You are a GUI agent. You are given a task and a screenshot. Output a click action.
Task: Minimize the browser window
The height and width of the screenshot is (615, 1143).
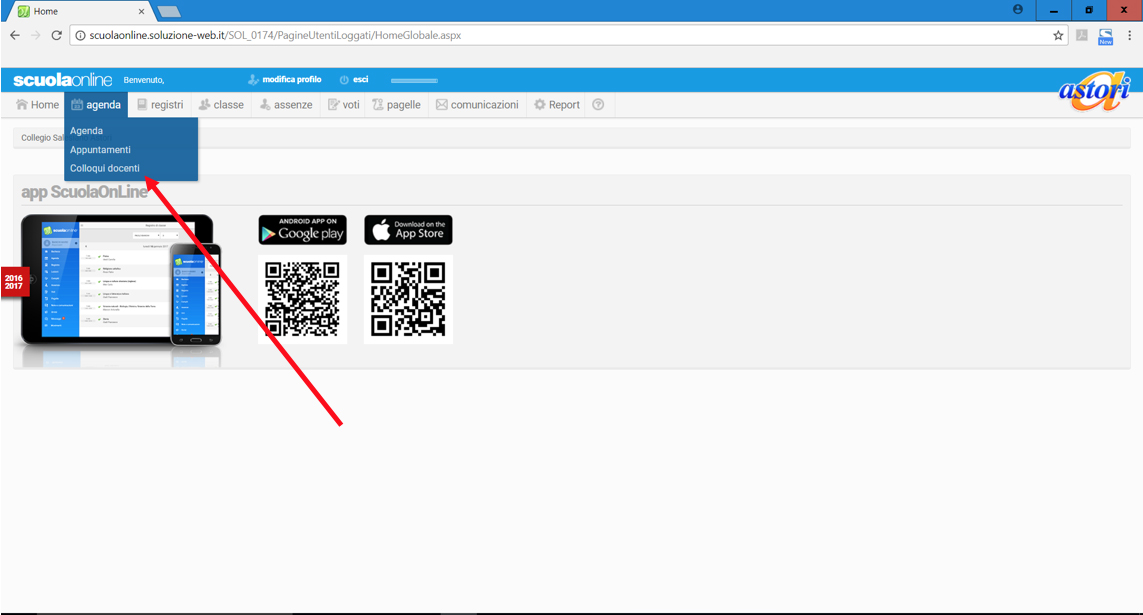(1053, 10)
